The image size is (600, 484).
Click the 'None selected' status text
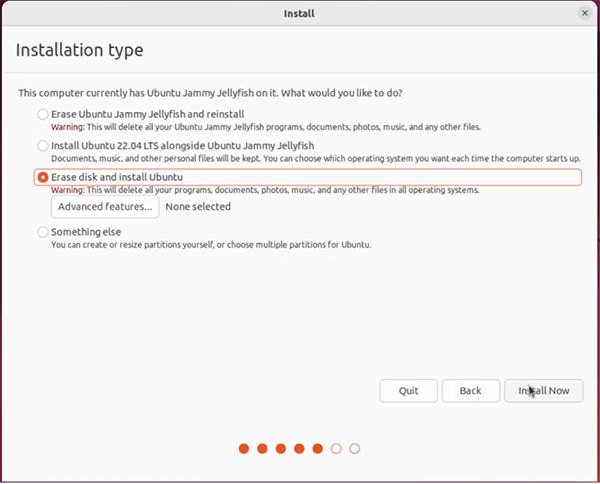[x=198, y=207]
